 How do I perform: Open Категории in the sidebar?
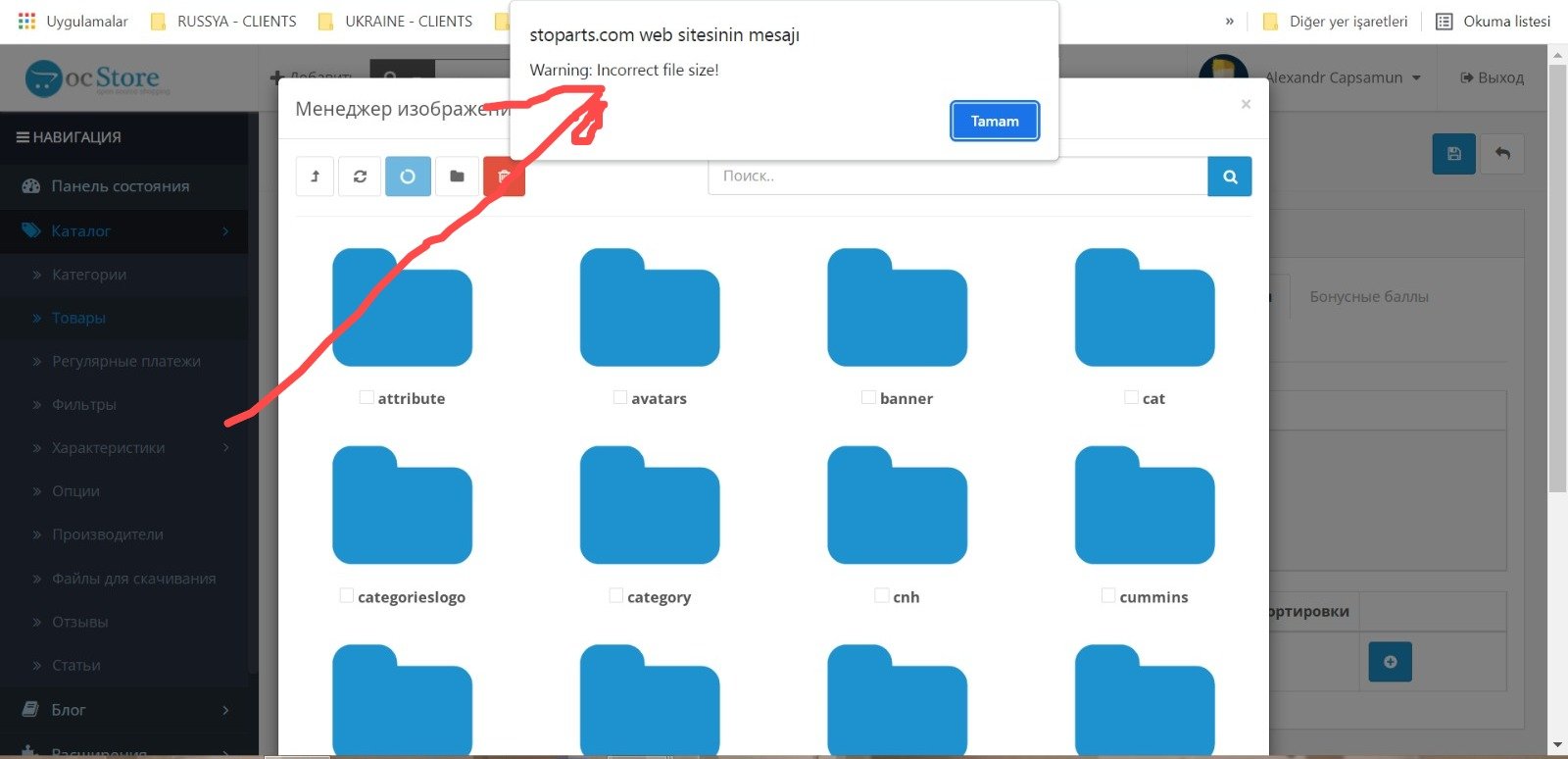[89, 275]
